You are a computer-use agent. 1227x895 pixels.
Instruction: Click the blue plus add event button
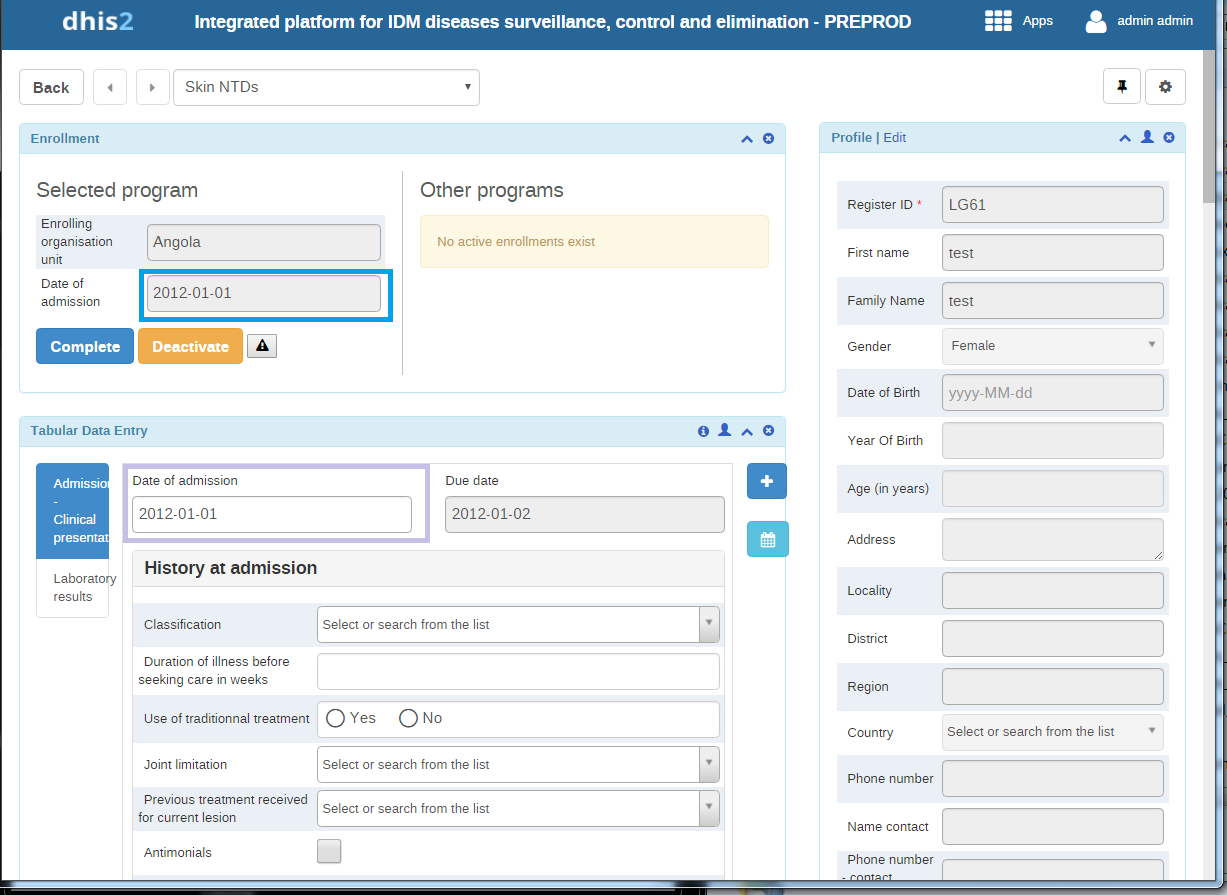767,481
